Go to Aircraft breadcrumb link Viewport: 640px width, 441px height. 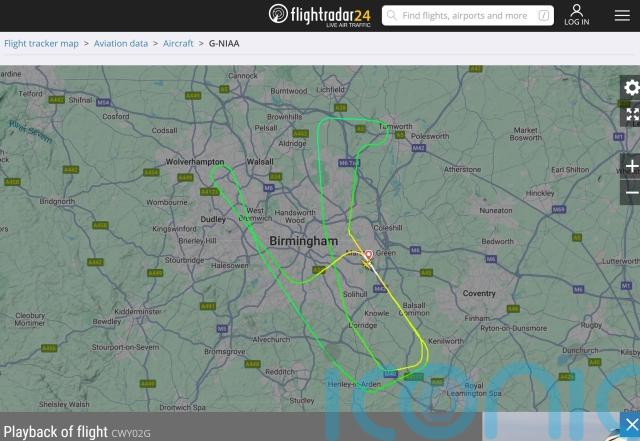tap(178, 43)
